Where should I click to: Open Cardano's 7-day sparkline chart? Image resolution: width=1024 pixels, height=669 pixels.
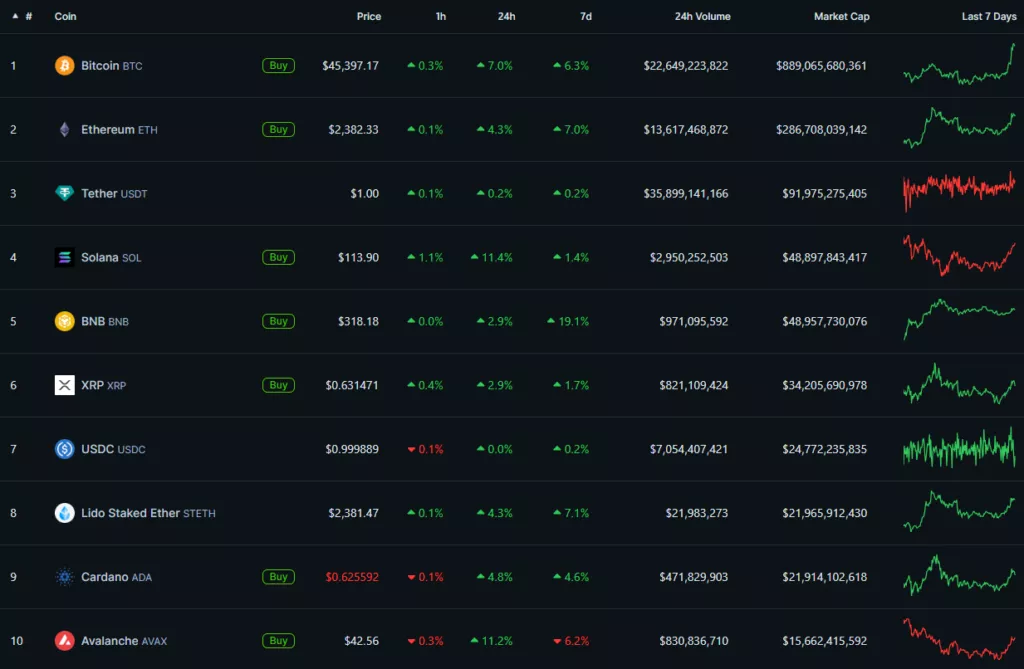959,575
